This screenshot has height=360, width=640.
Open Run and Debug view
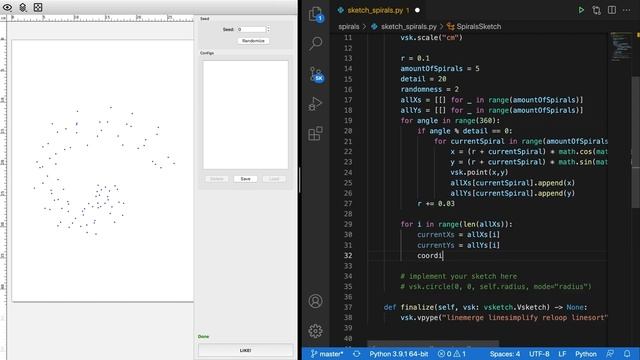click(x=315, y=104)
